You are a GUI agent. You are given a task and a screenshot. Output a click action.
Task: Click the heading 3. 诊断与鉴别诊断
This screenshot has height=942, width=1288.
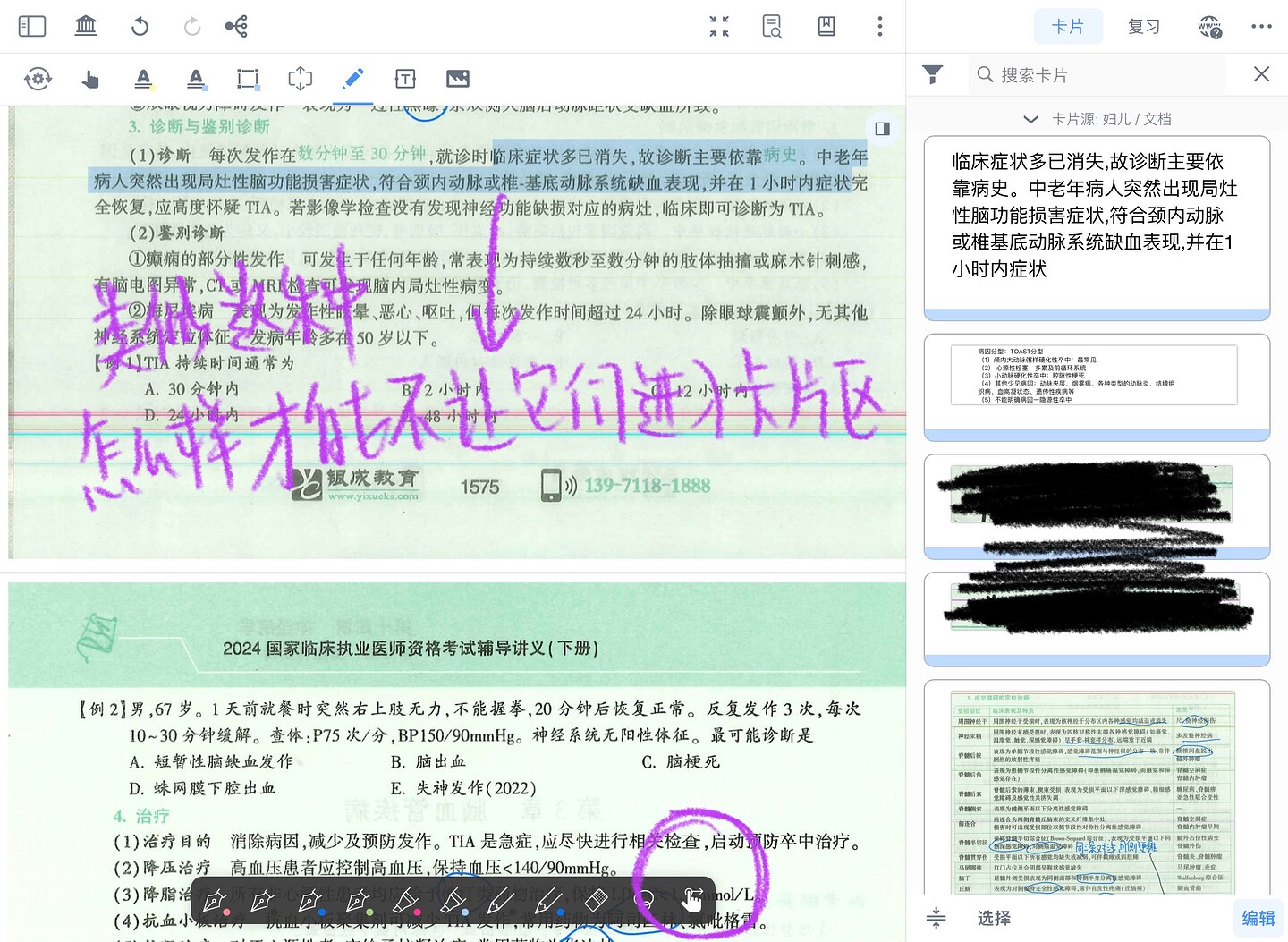pos(199,126)
